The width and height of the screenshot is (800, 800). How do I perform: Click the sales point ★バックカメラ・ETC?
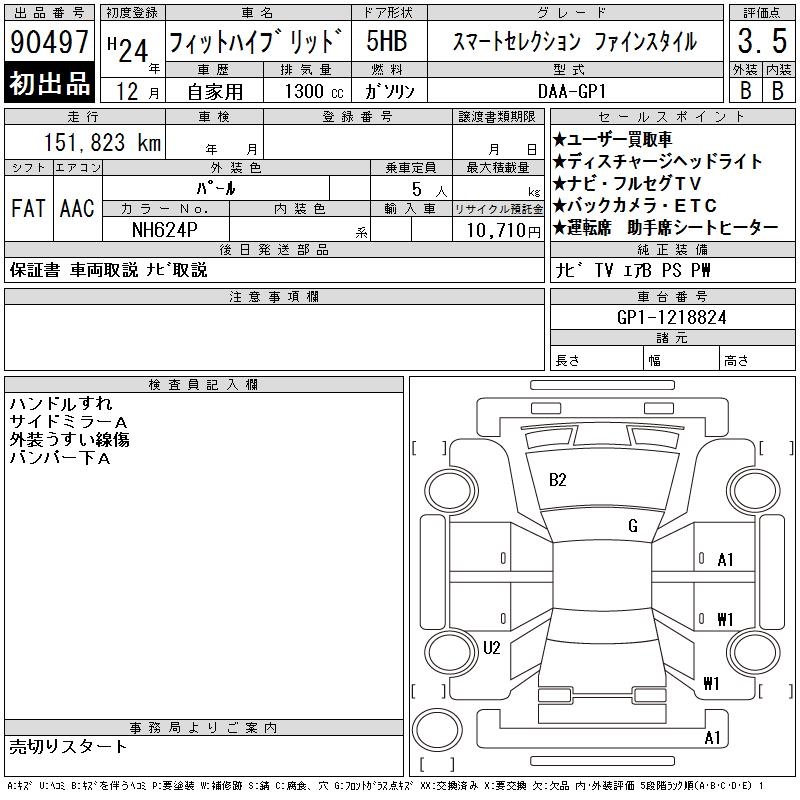[634, 205]
